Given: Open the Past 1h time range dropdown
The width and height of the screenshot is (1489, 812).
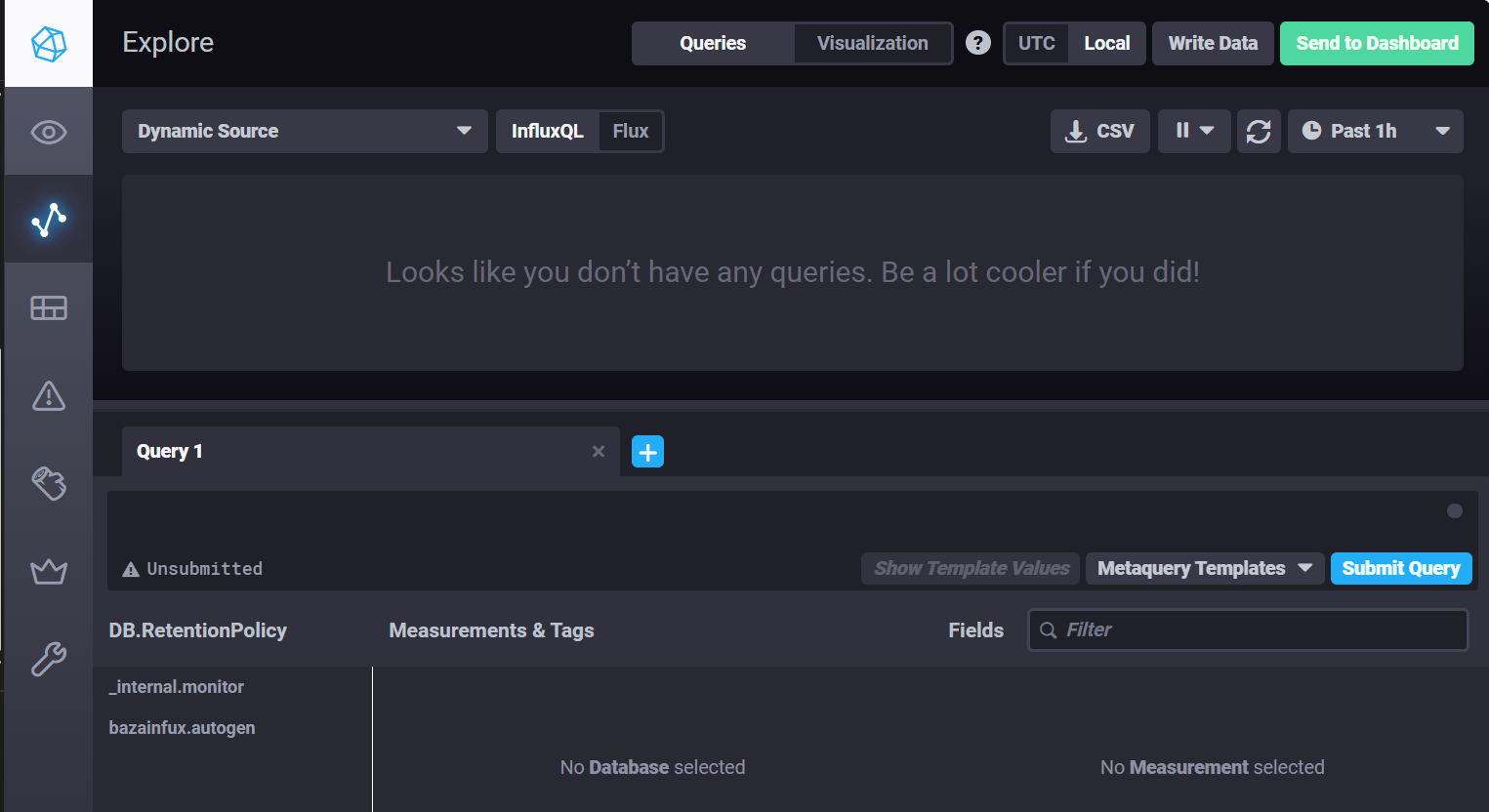Looking at the screenshot, I should point(1375,131).
